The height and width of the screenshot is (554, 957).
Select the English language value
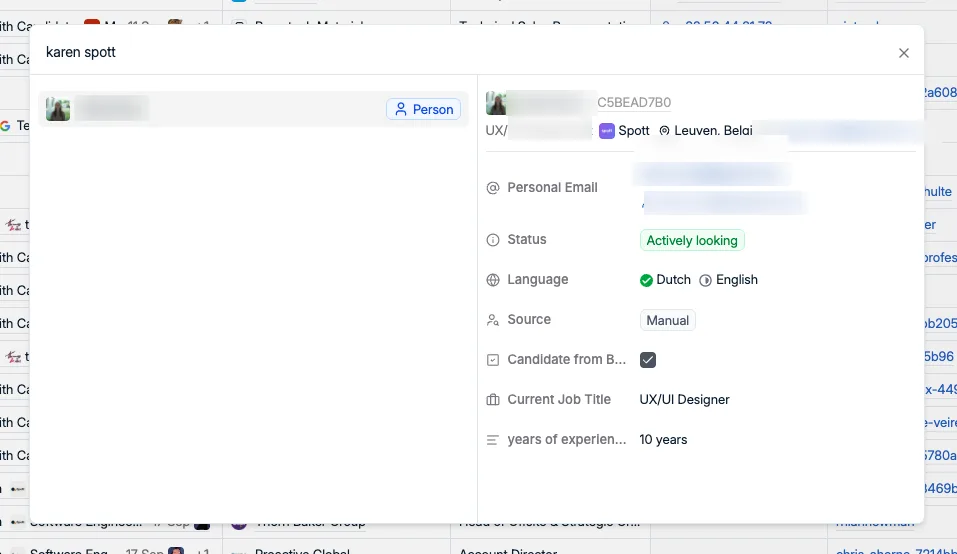(x=736, y=279)
